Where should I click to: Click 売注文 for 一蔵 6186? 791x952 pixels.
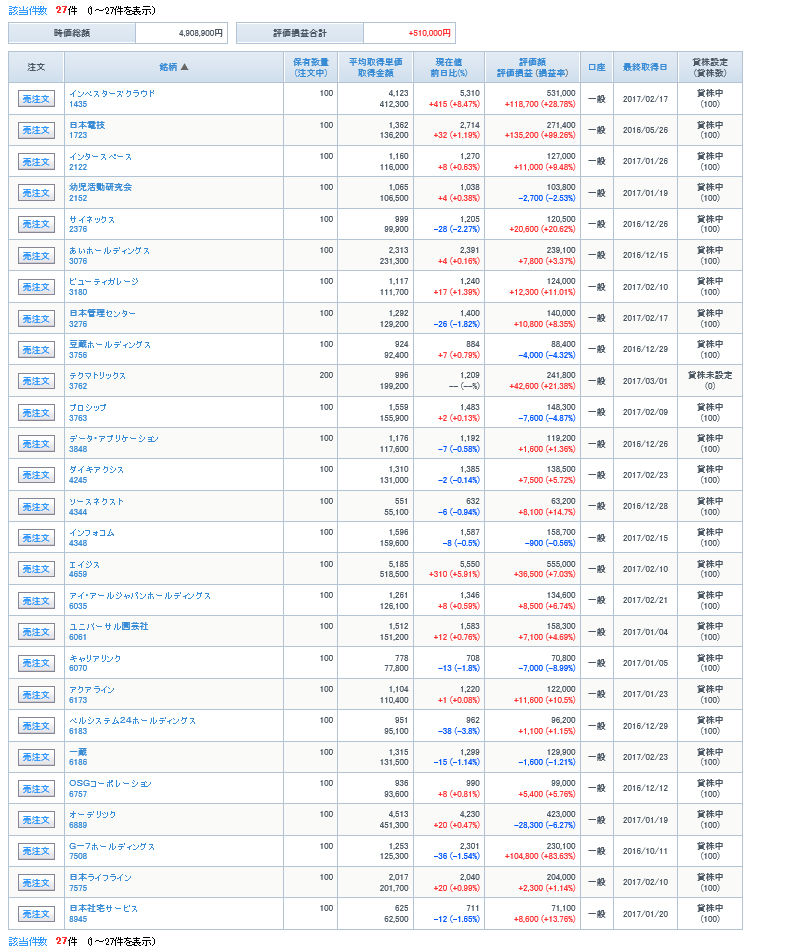pyautogui.click(x=36, y=757)
